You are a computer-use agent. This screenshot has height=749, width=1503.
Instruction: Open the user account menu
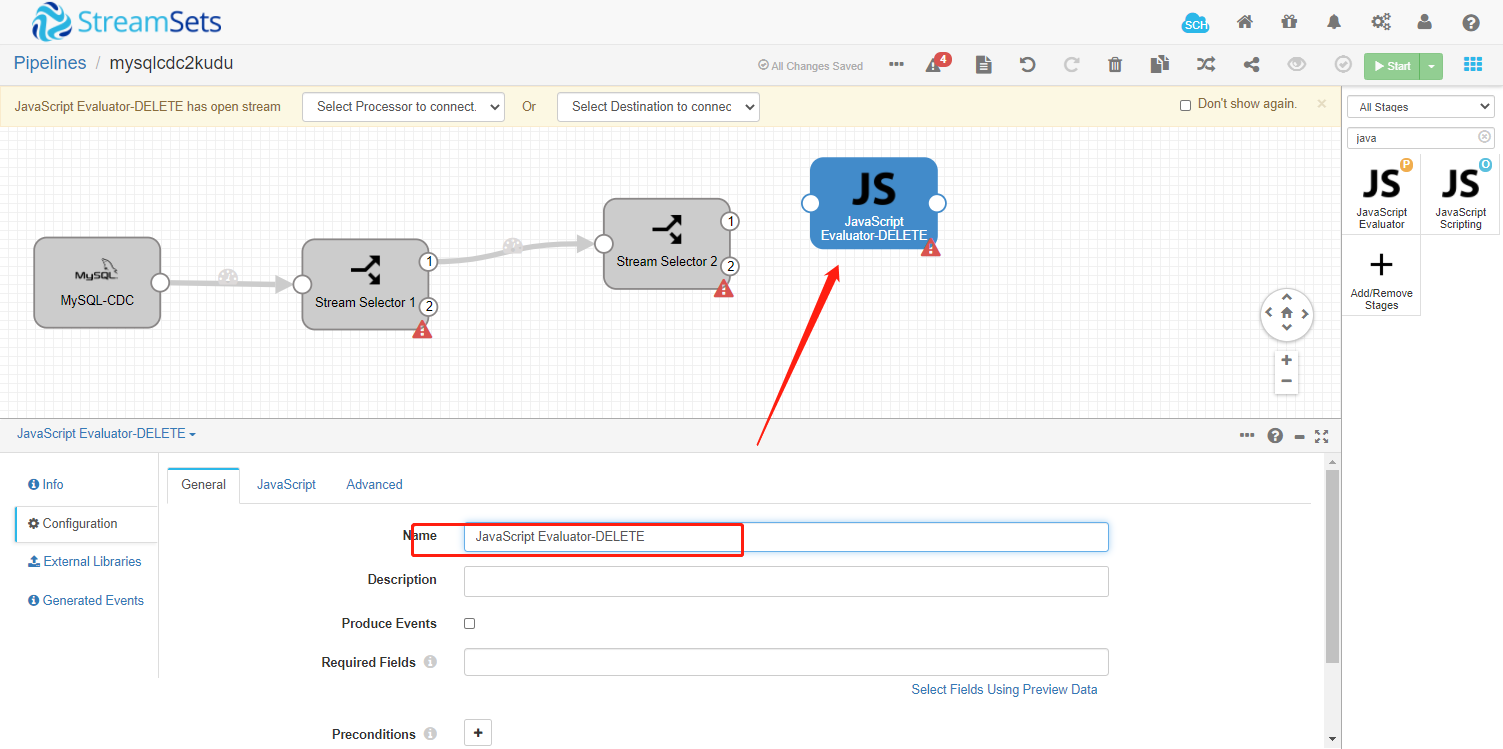[x=1425, y=22]
